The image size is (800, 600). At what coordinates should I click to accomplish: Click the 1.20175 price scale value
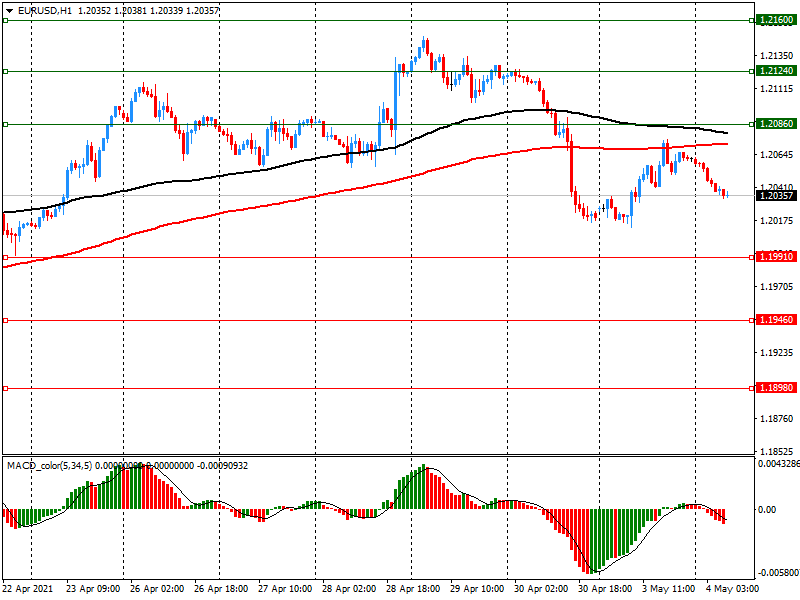click(x=777, y=221)
